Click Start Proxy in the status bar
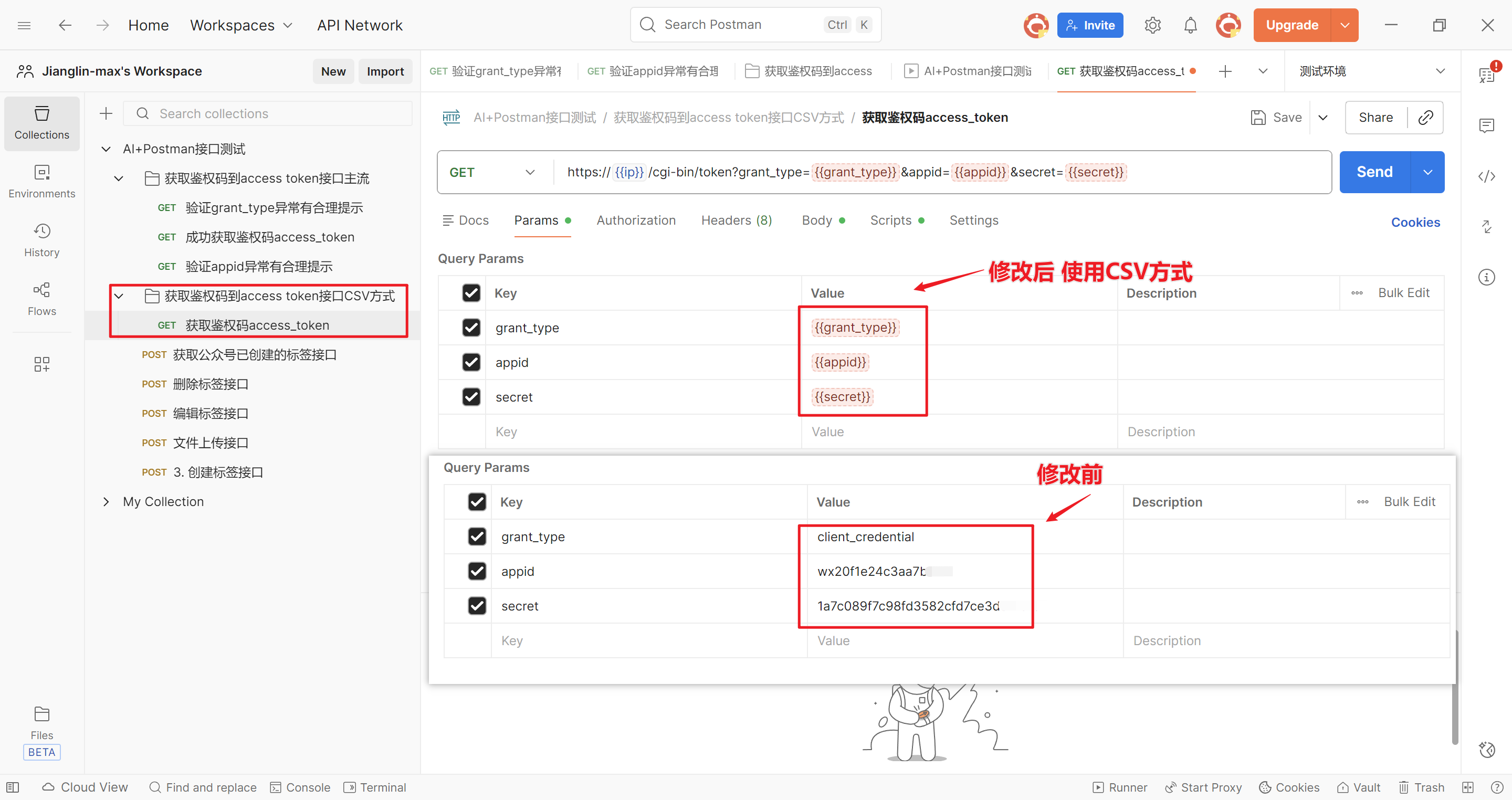Viewport: 1512px width, 800px height. 1203,787
